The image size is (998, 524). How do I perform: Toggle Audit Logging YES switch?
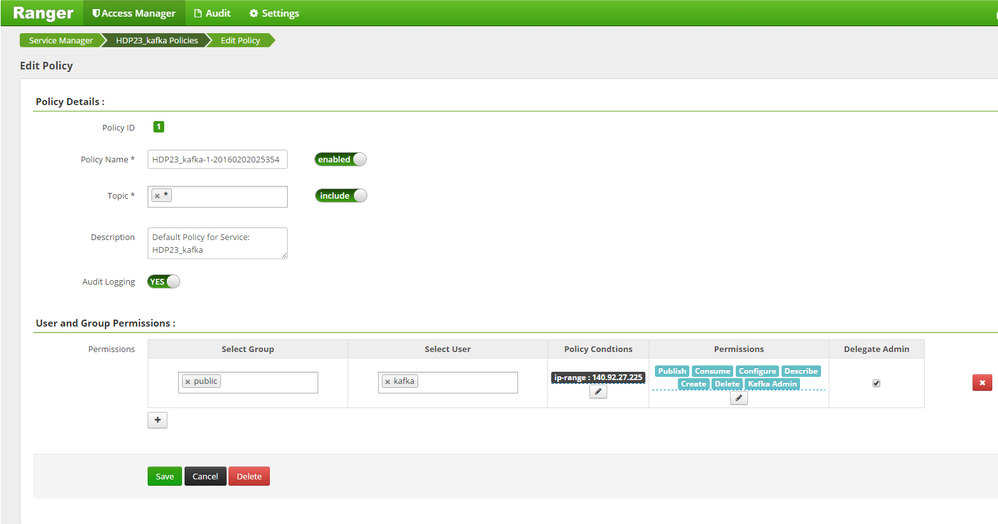point(164,281)
